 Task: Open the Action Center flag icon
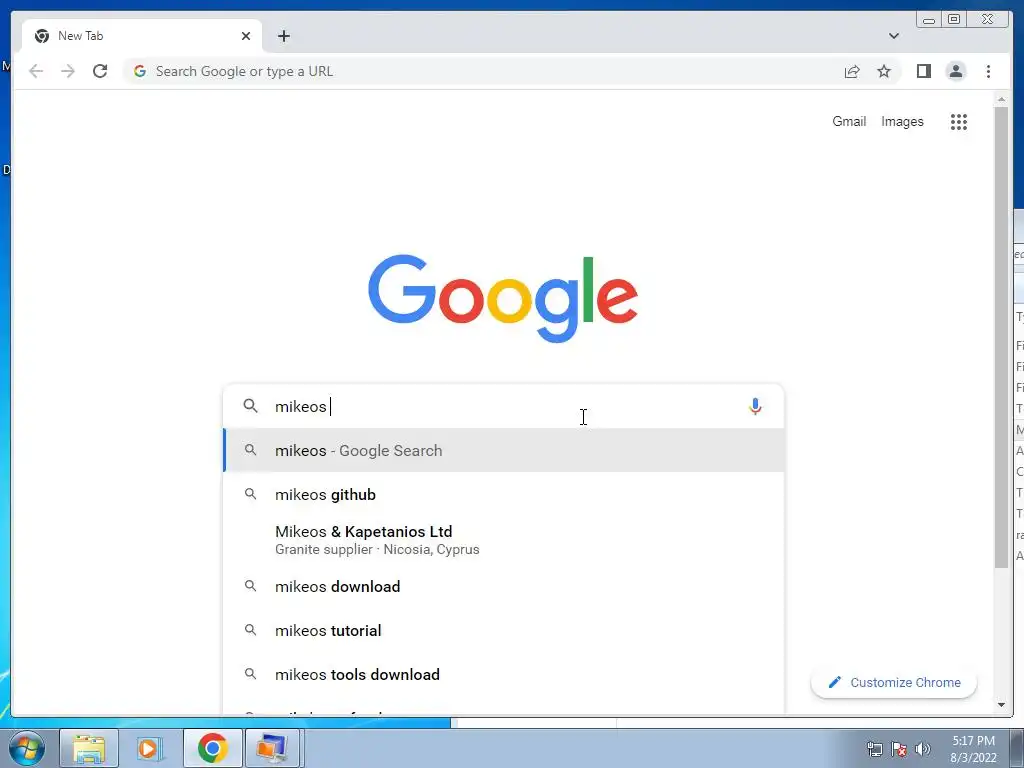[899, 749]
